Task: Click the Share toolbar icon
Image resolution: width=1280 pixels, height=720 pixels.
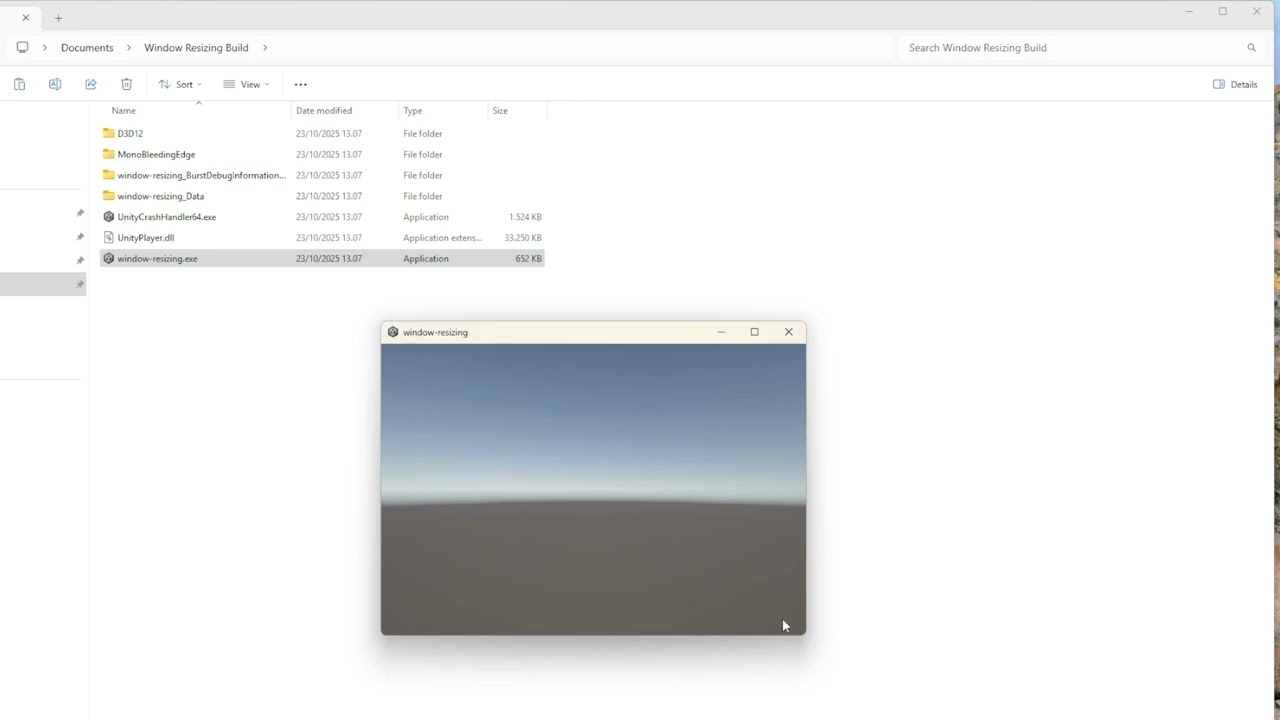Action: click(x=91, y=84)
